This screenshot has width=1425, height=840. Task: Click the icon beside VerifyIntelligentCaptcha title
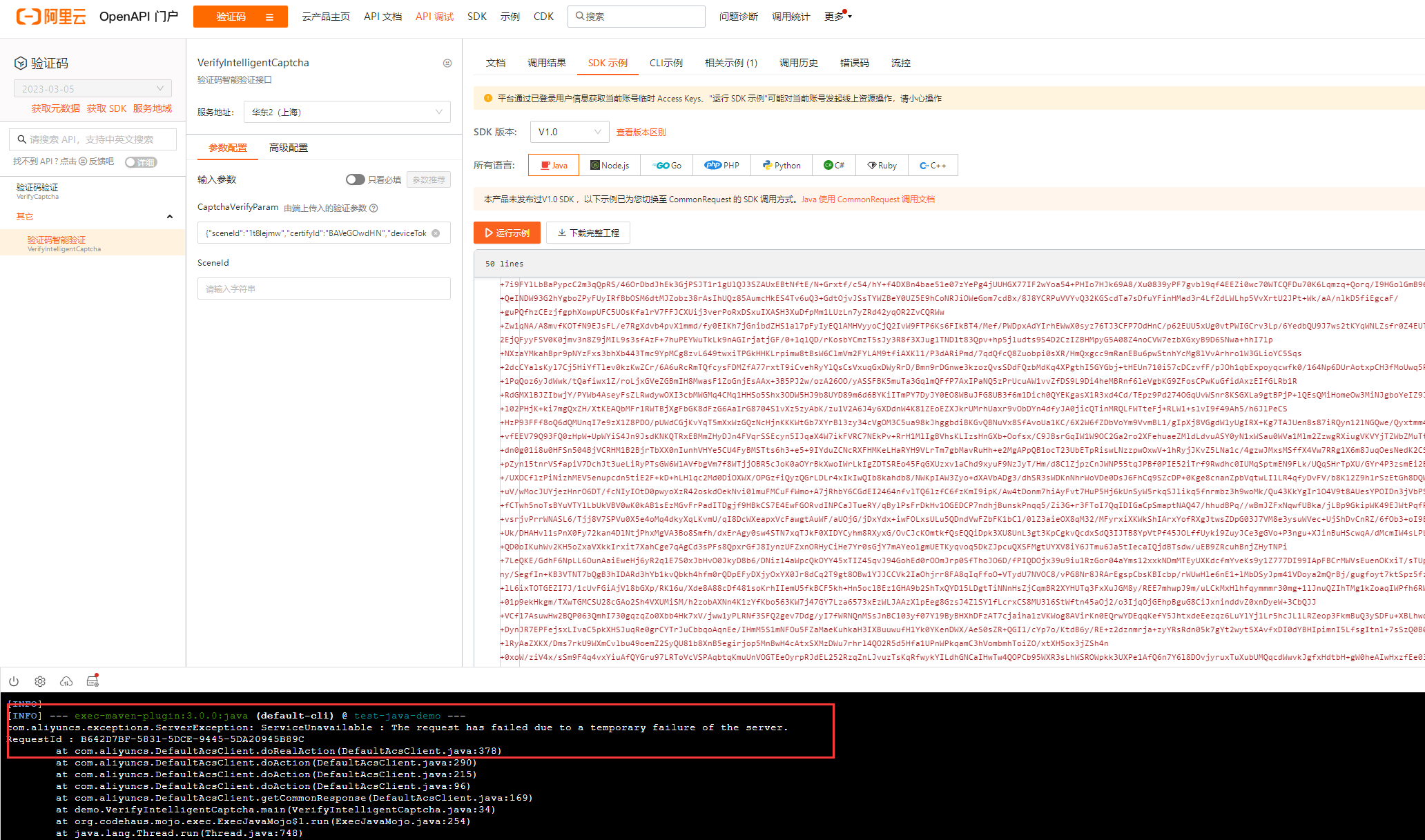[x=447, y=63]
